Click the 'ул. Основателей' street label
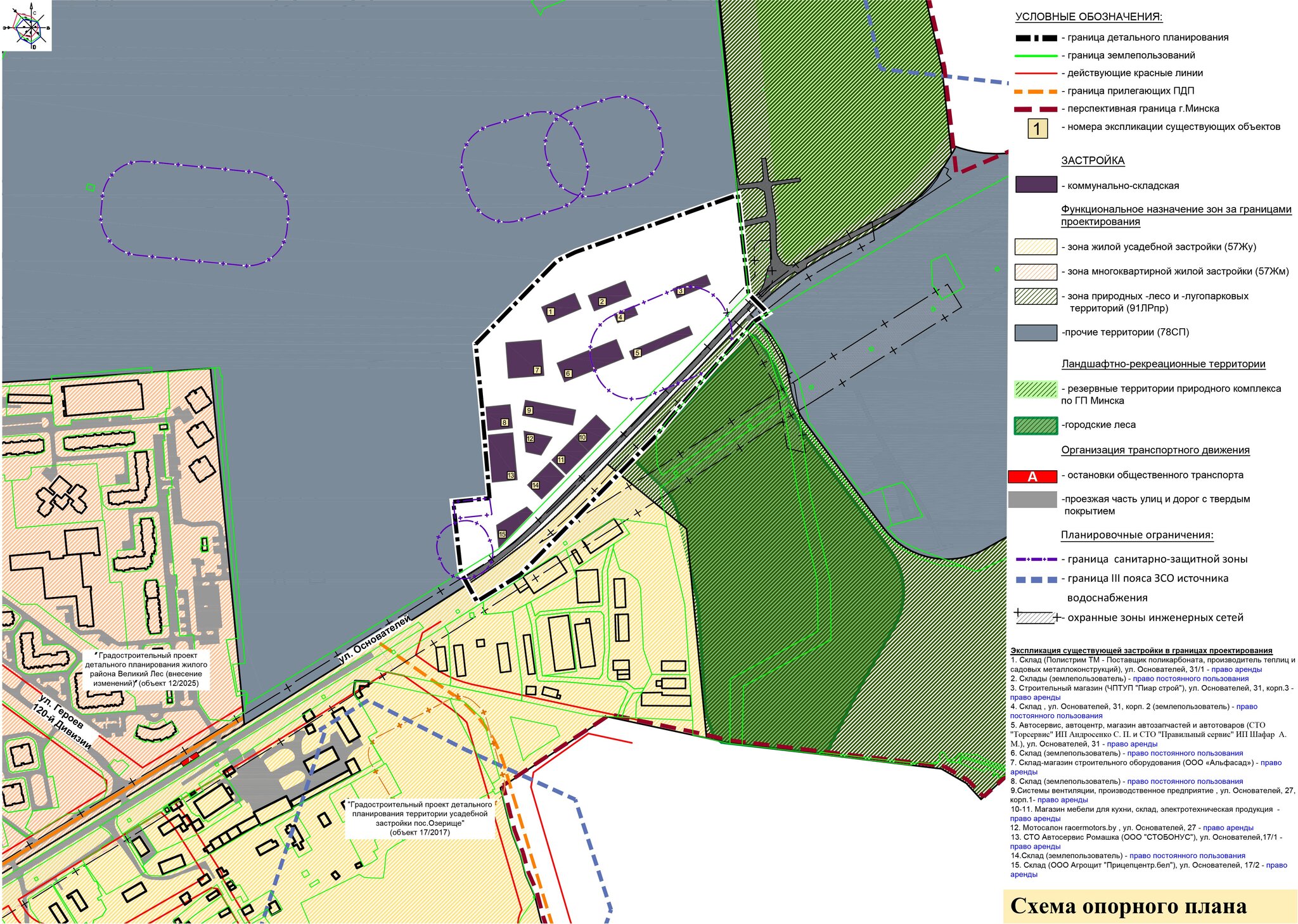The height and width of the screenshot is (924, 1298). [375, 639]
